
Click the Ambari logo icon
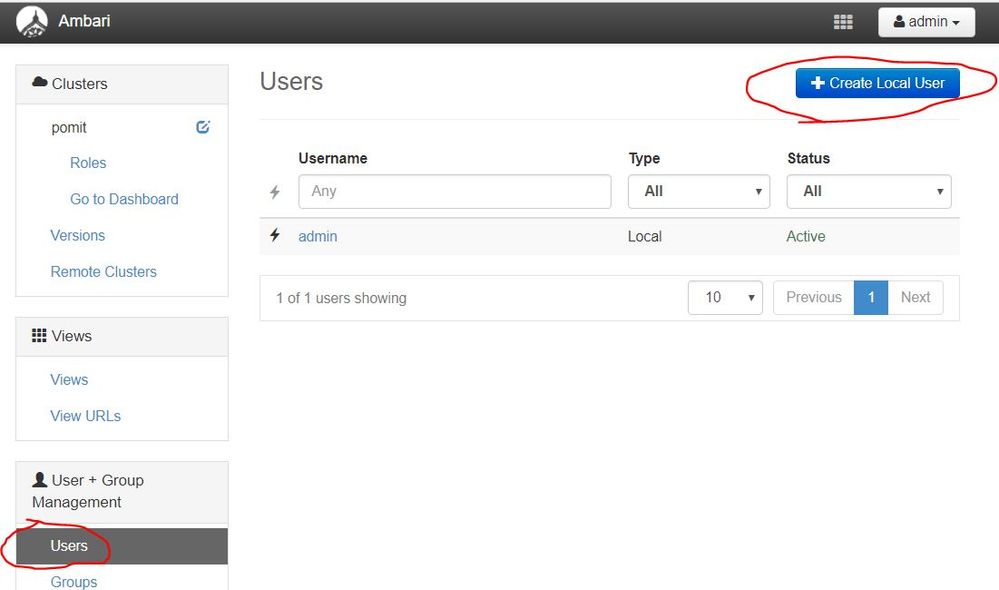coord(32,21)
